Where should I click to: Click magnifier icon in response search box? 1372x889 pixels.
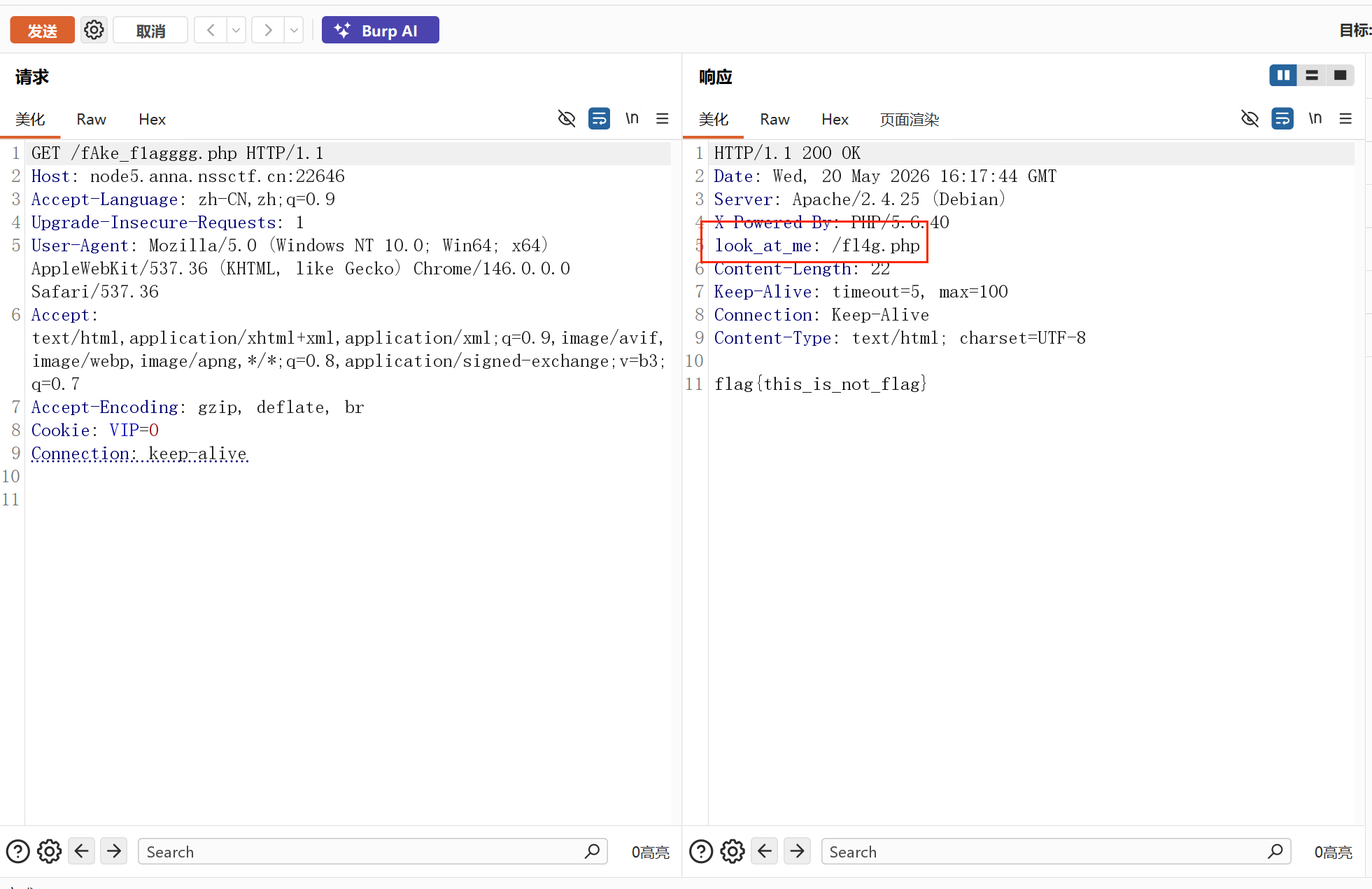[x=1275, y=851]
